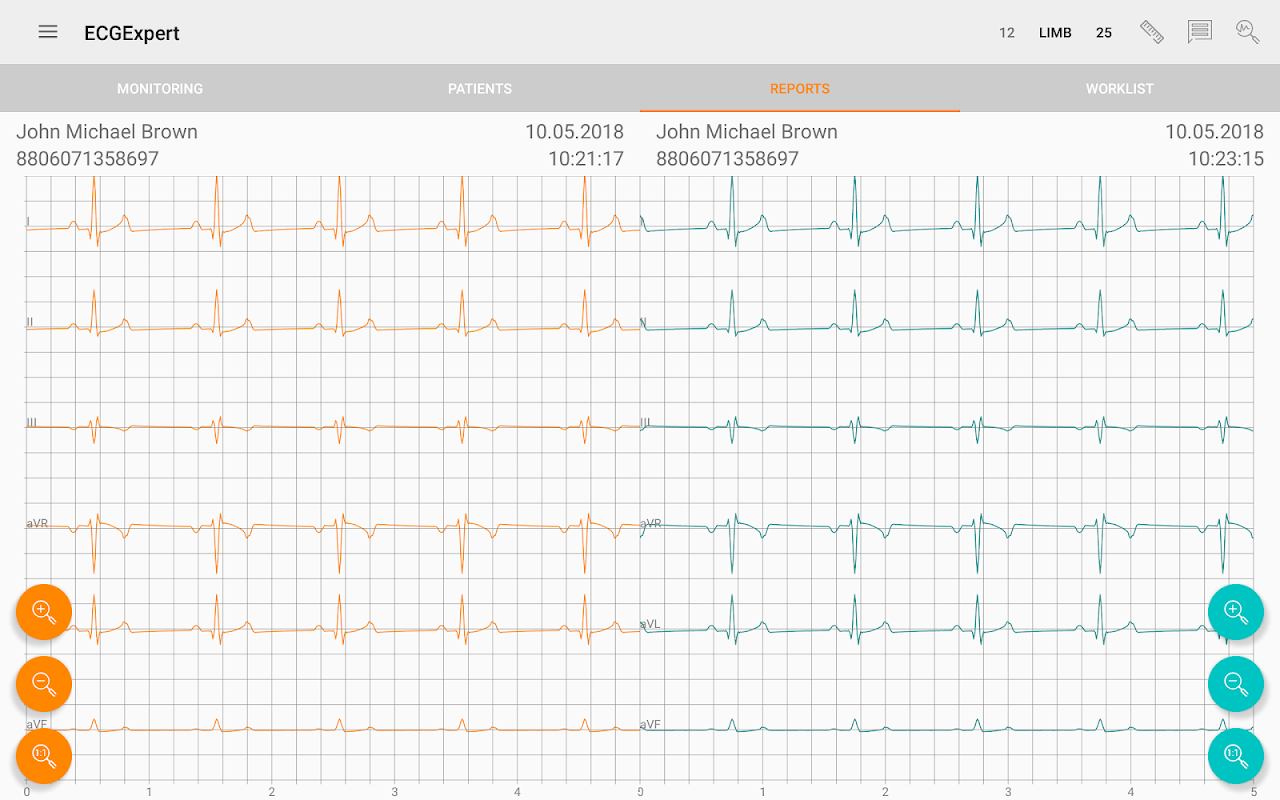
Task: Open the hamburger navigation menu
Action: [x=48, y=32]
